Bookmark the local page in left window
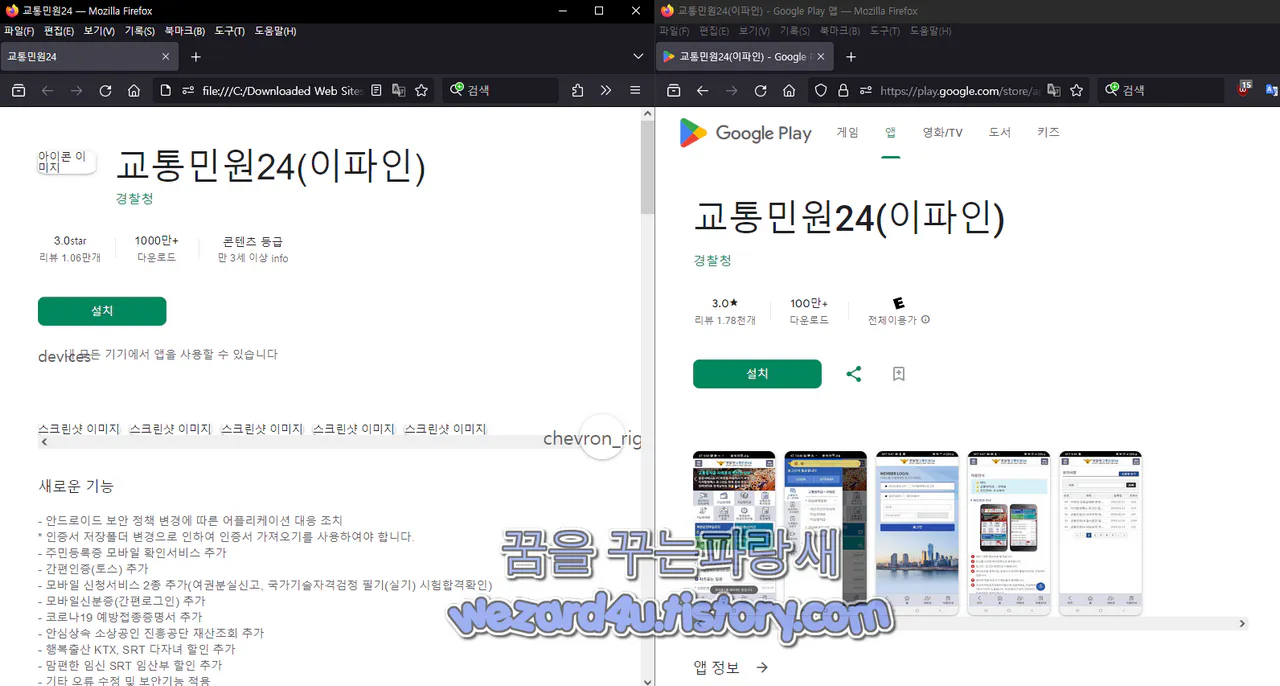 [x=422, y=90]
